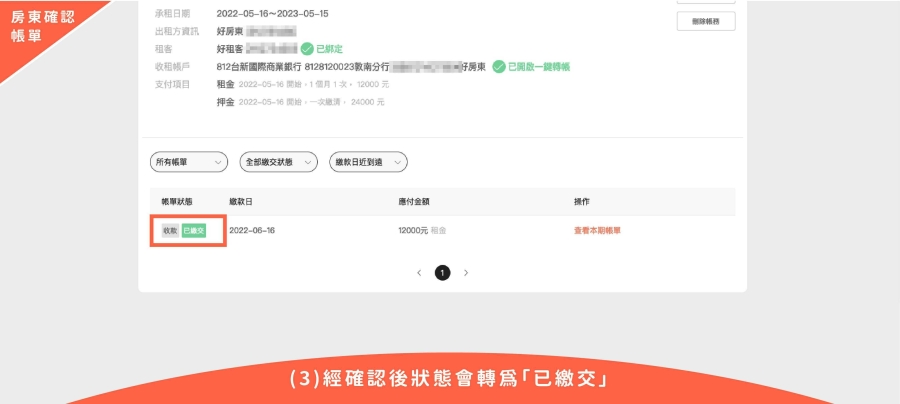Go to next page with right arrow
The image size is (900, 404).
(466, 273)
